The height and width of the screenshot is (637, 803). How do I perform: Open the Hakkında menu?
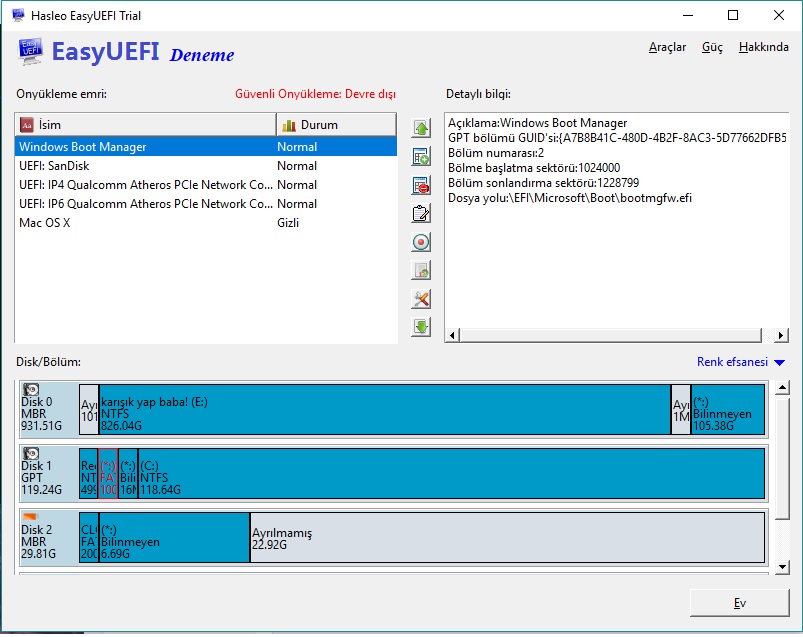[763, 47]
